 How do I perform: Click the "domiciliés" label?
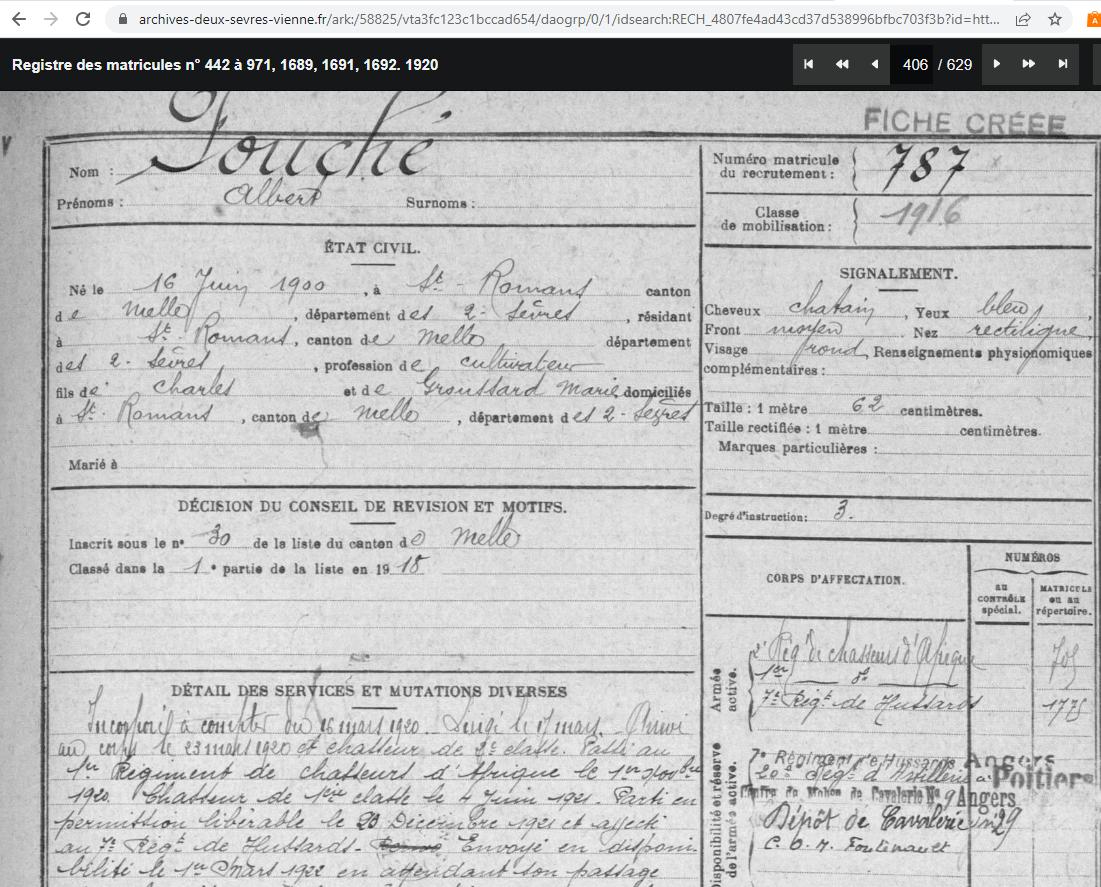(x=657, y=392)
